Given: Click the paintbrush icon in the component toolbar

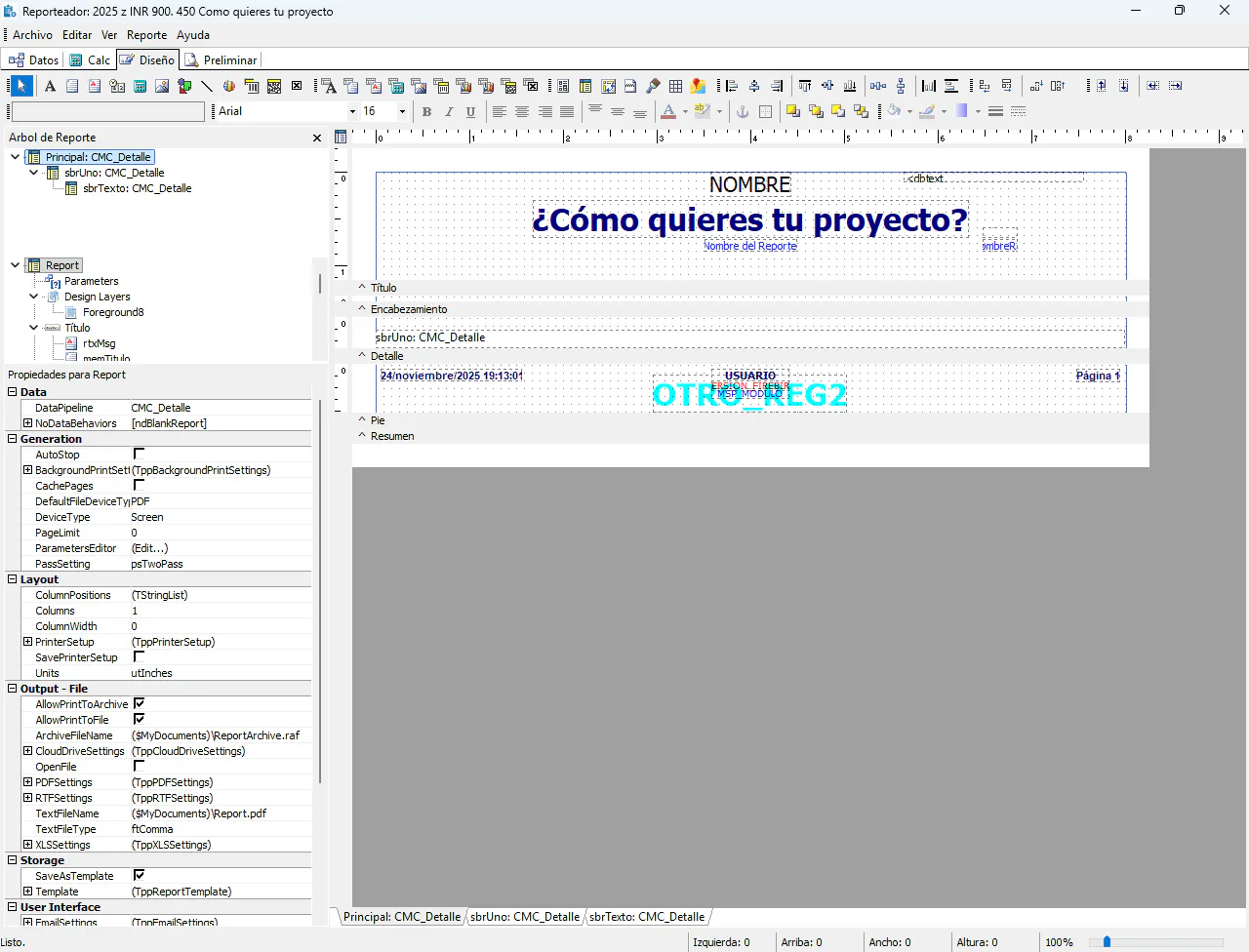Looking at the screenshot, I should click(653, 86).
